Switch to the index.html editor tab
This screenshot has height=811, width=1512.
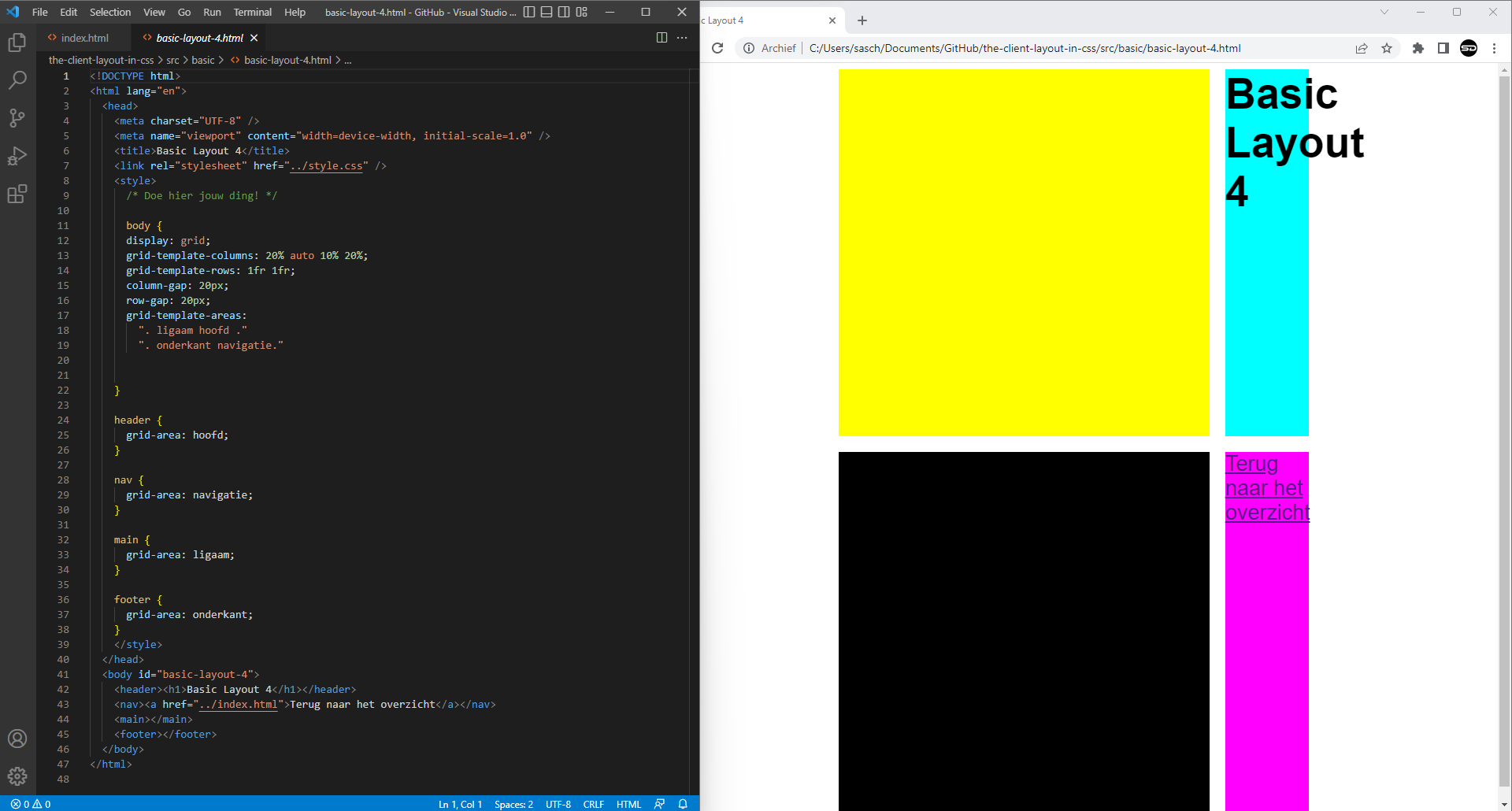[x=85, y=38]
